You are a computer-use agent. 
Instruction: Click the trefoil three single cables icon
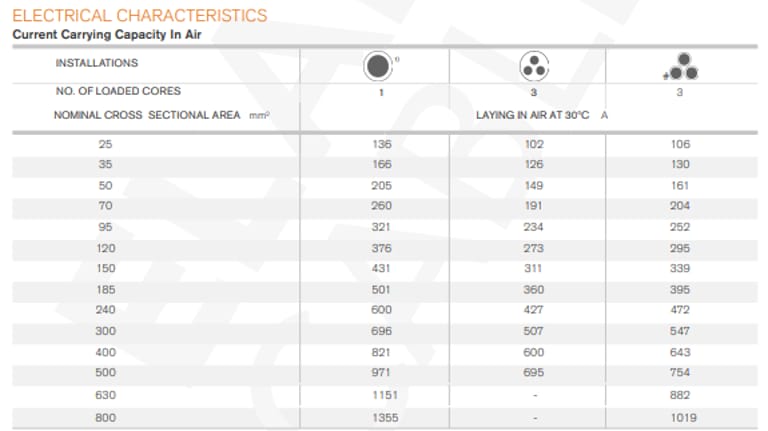point(681,68)
